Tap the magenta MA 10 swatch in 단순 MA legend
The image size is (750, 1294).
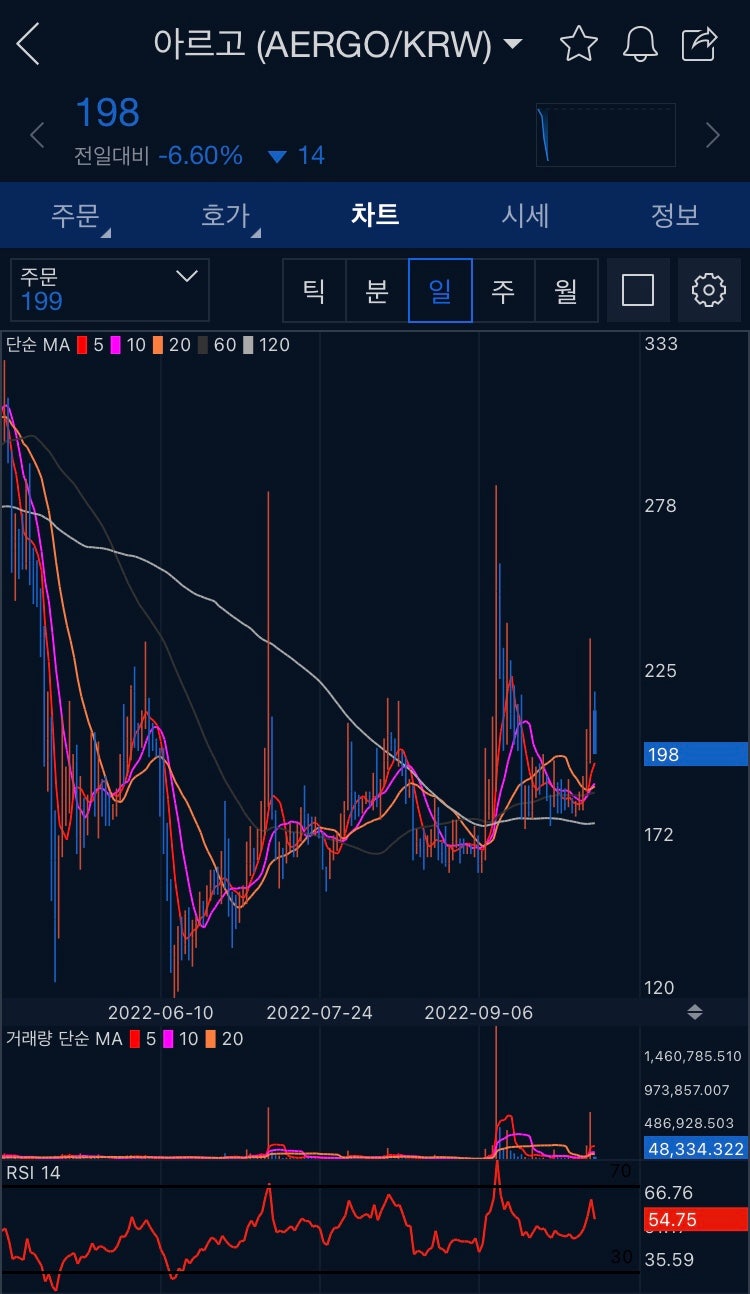[x=115, y=345]
